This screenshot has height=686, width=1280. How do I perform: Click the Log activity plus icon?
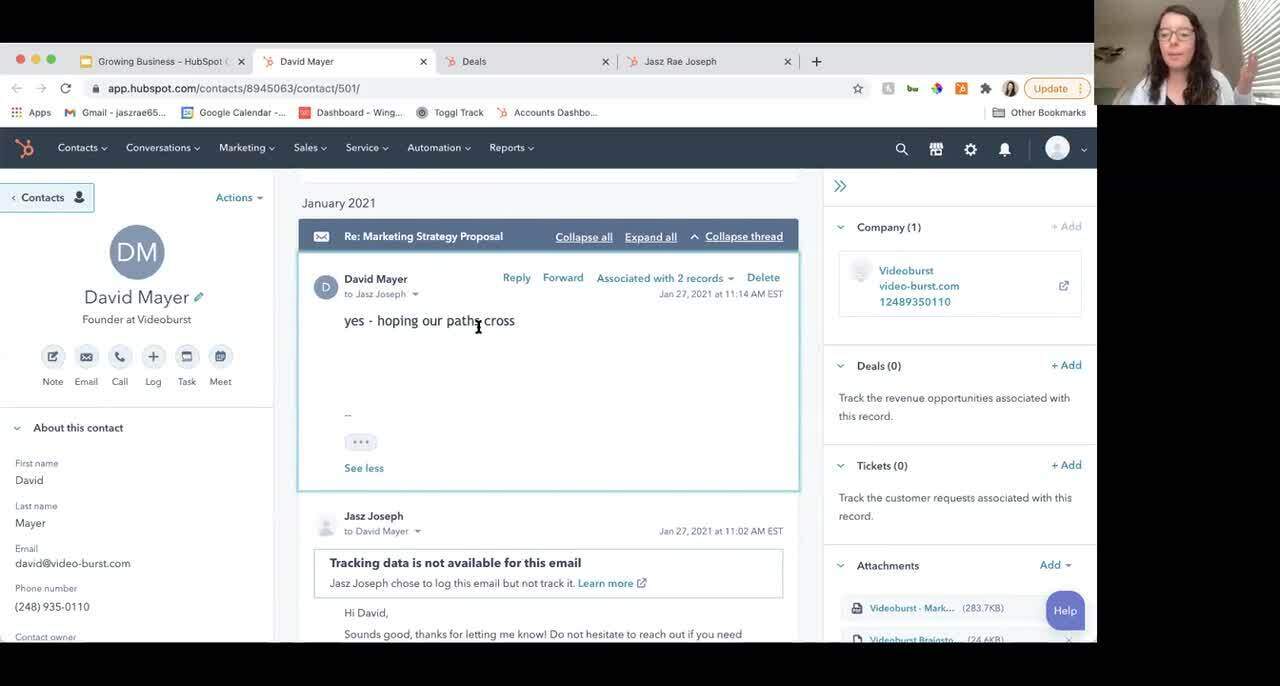tap(153, 357)
